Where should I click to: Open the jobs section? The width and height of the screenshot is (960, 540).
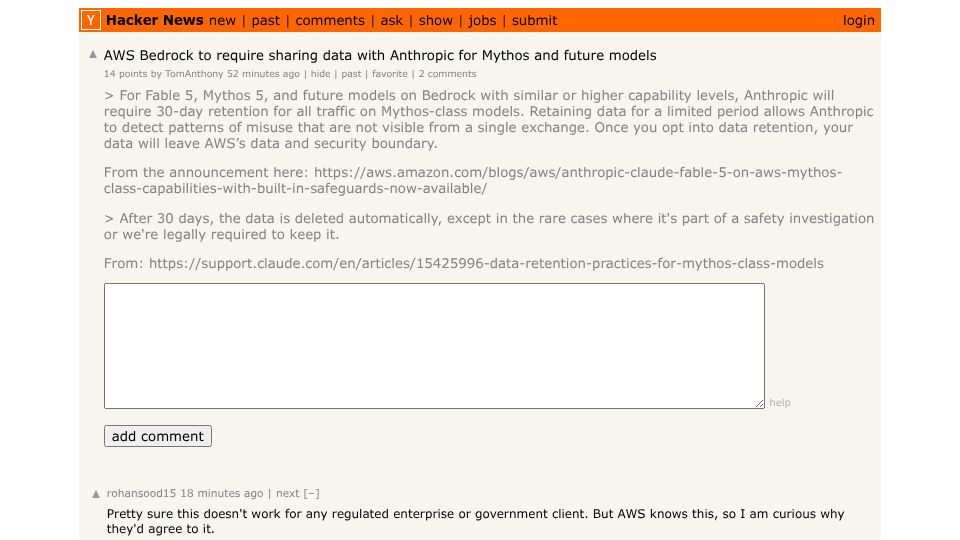[x=482, y=20]
